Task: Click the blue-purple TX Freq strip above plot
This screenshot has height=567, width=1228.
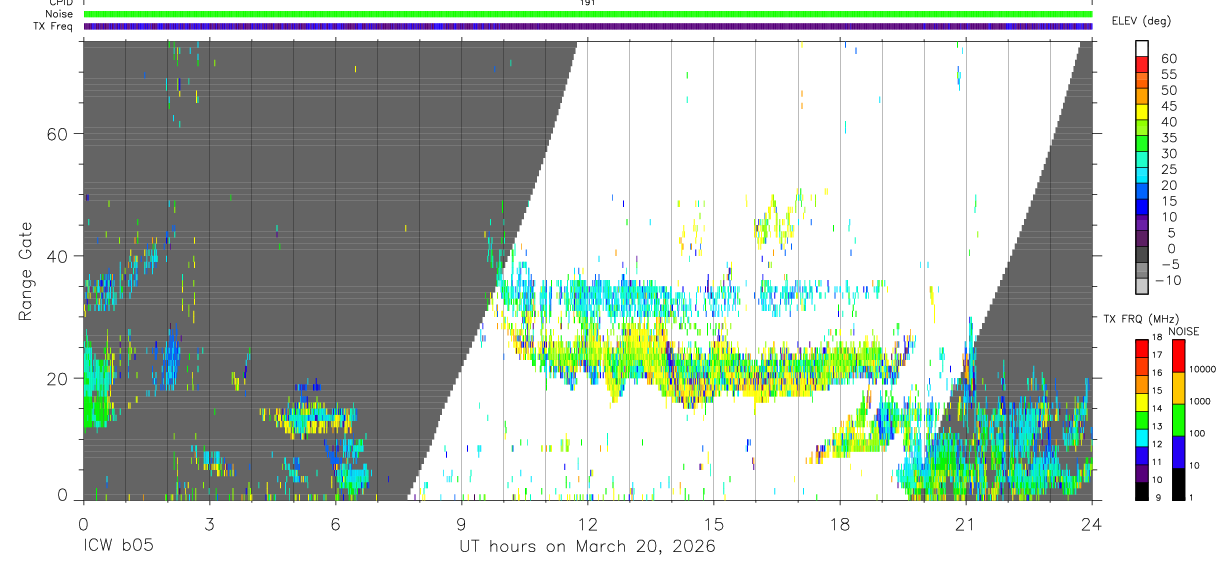Action: click(x=588, y=26)
